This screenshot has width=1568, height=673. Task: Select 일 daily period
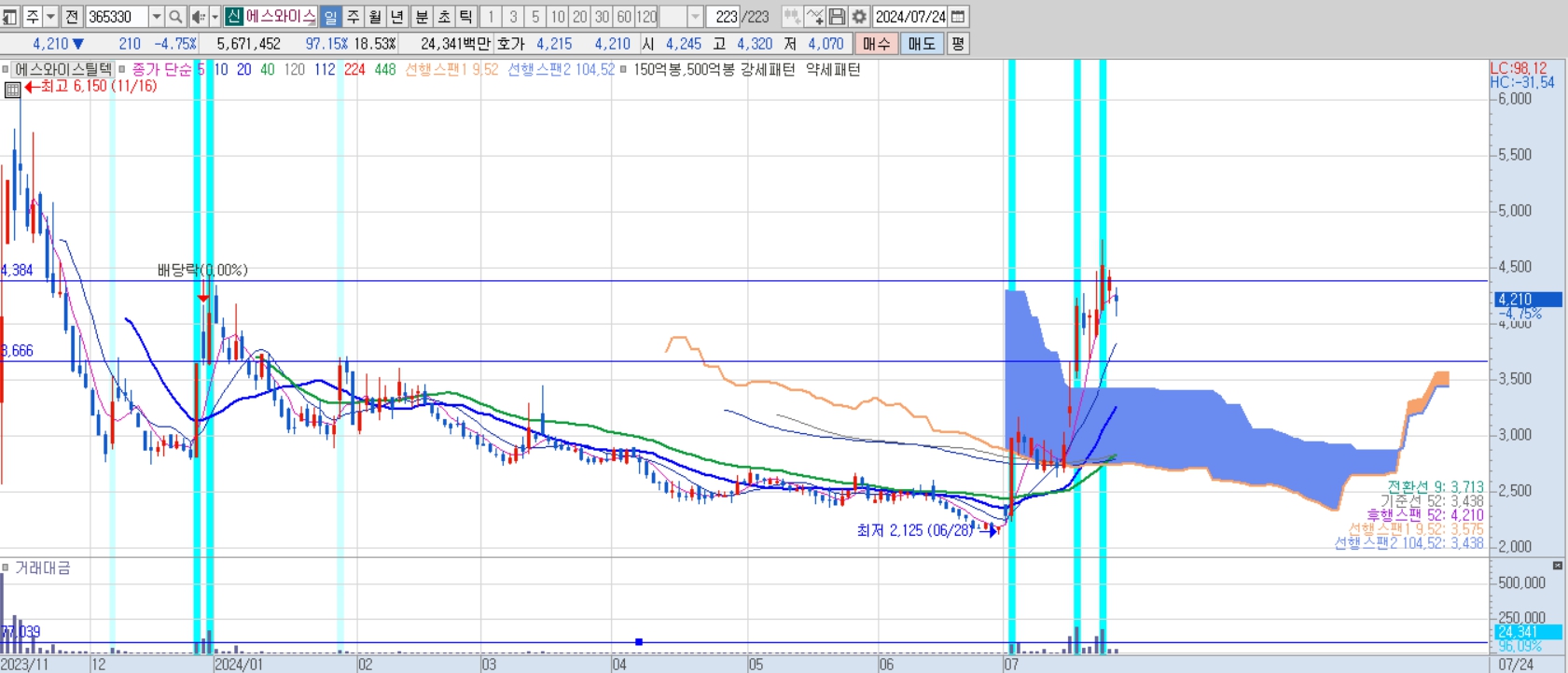coord(330,17)
